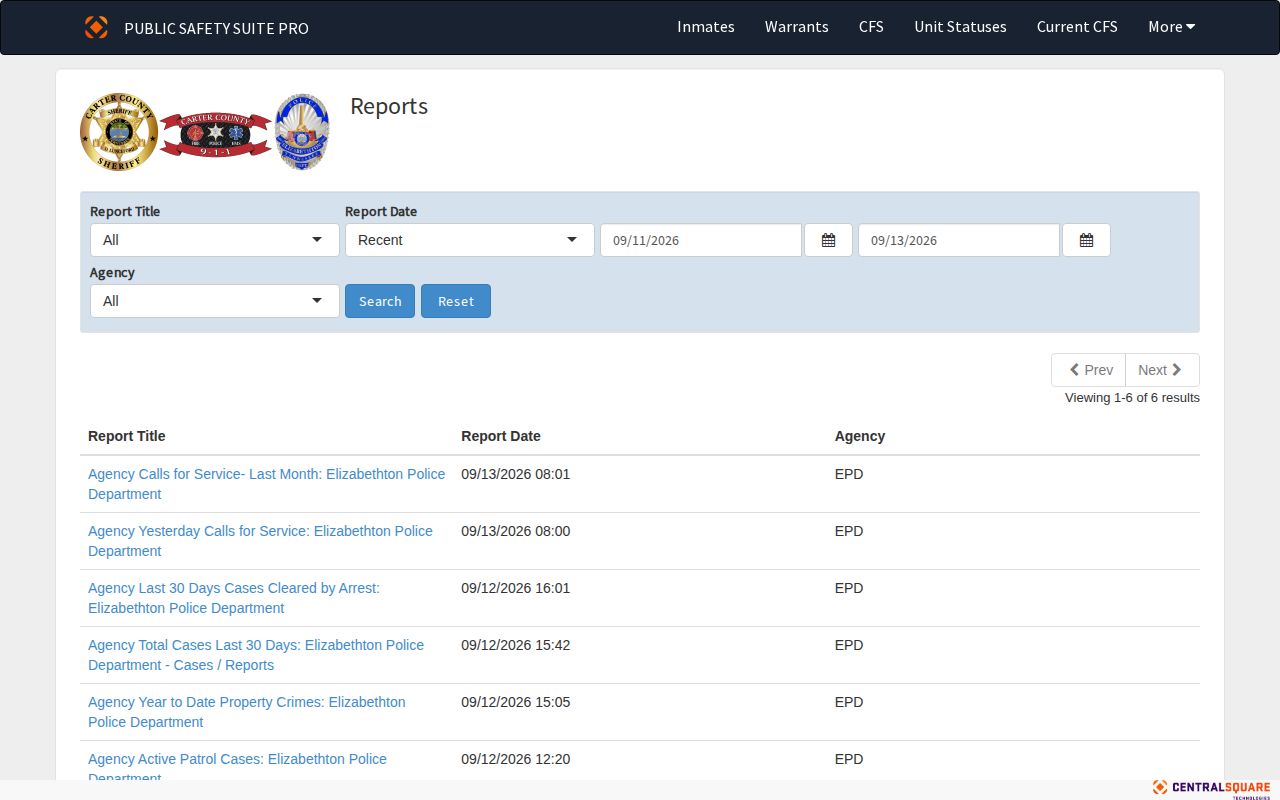Click the start date field 09/11/2026
This screenshot has height=800, width=1280.
701,240
